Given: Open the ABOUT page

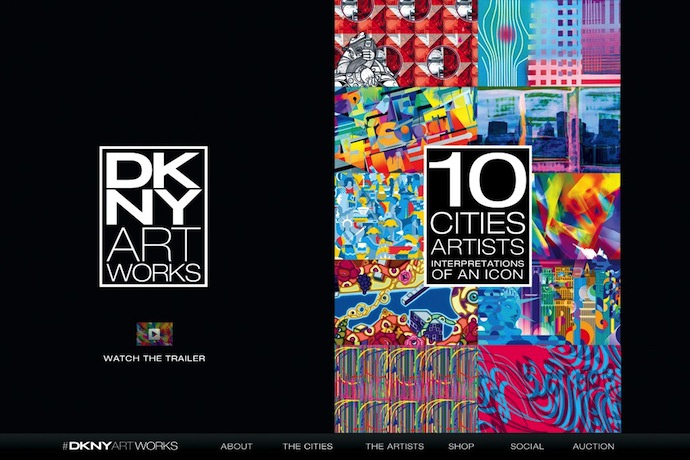Looking at the screenshot, I should pos(236,446).
